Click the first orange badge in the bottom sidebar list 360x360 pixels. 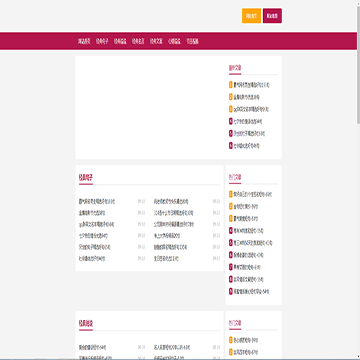click(x=231, y=340)
